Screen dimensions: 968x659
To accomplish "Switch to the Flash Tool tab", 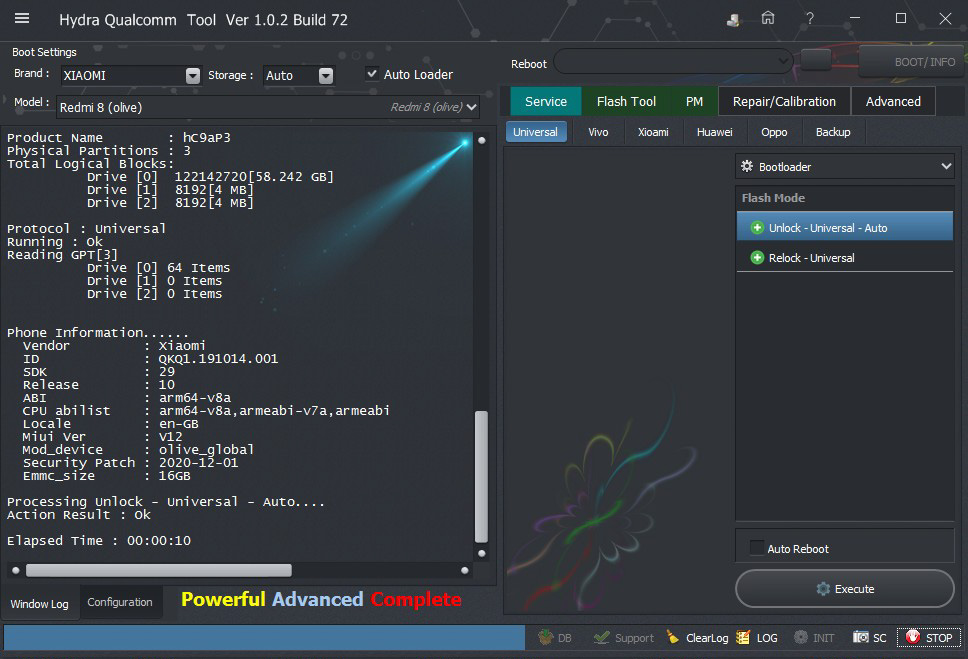I will (x=626, y=101).
